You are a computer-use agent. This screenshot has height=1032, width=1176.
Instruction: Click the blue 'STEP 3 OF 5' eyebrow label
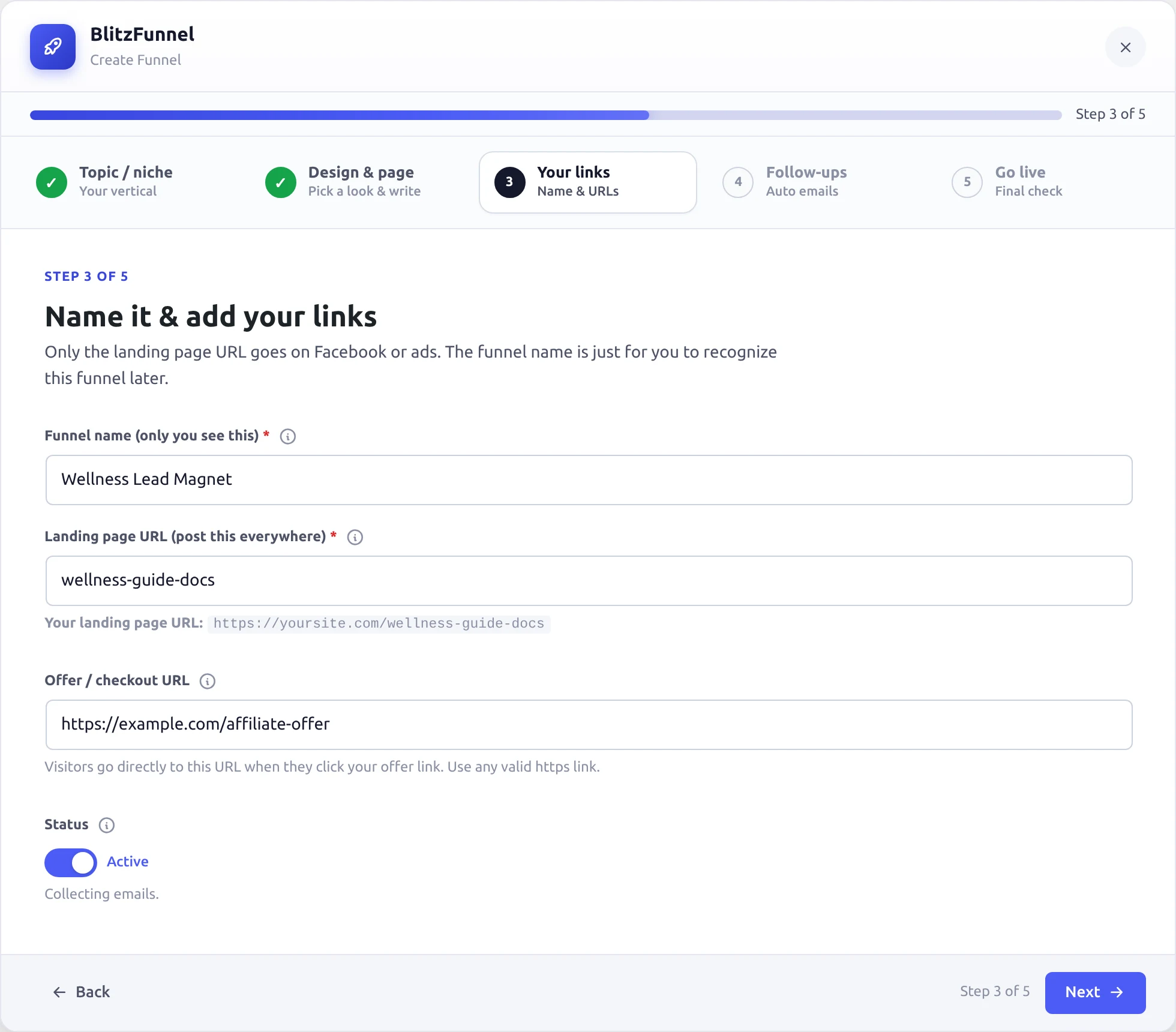(86, 277)
